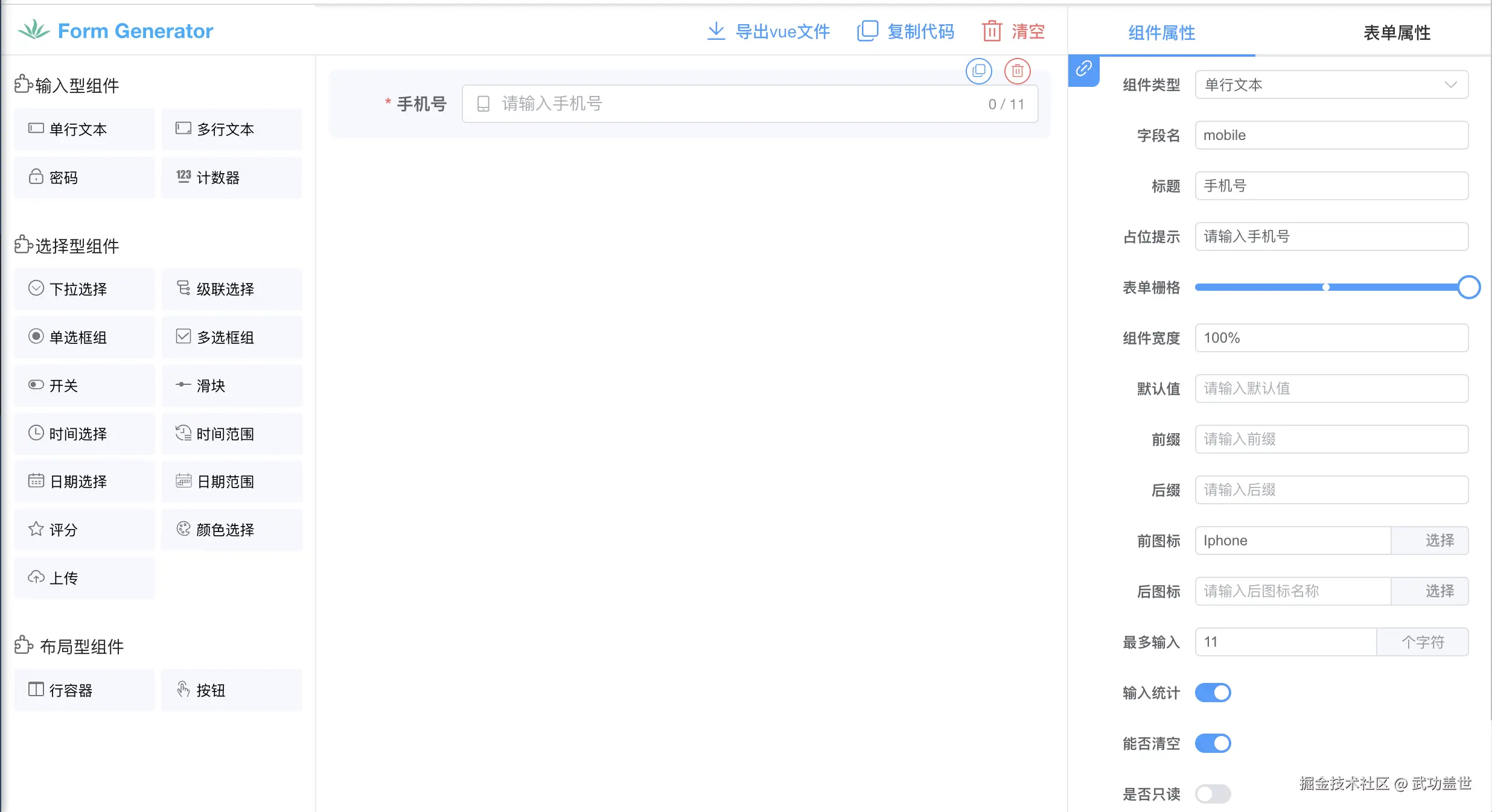The width and height of the screenshot is (1492, 812).
Task: Toggle the 能否清空 switch
Action: (1213, 743)
